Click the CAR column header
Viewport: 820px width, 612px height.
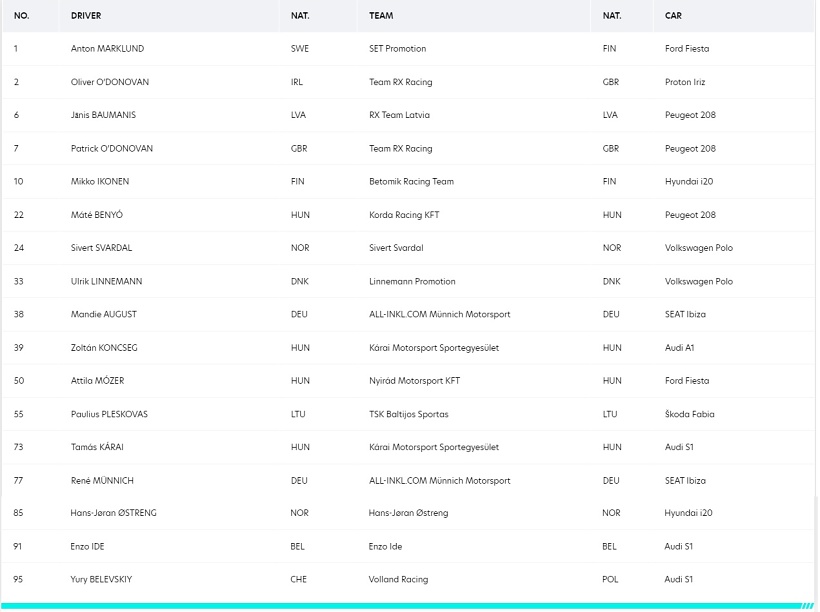[673, 16]
